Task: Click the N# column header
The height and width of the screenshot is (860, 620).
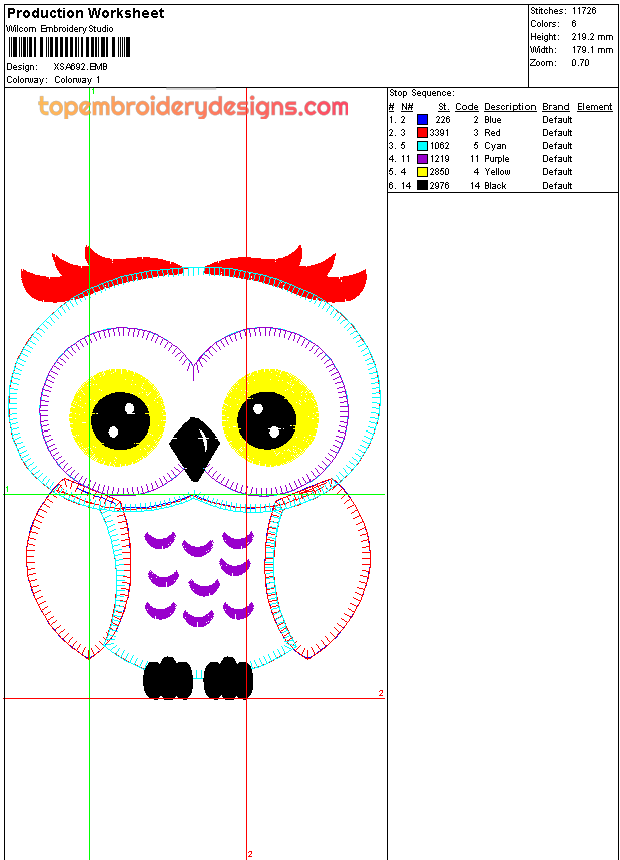Action: click(407, 107)
